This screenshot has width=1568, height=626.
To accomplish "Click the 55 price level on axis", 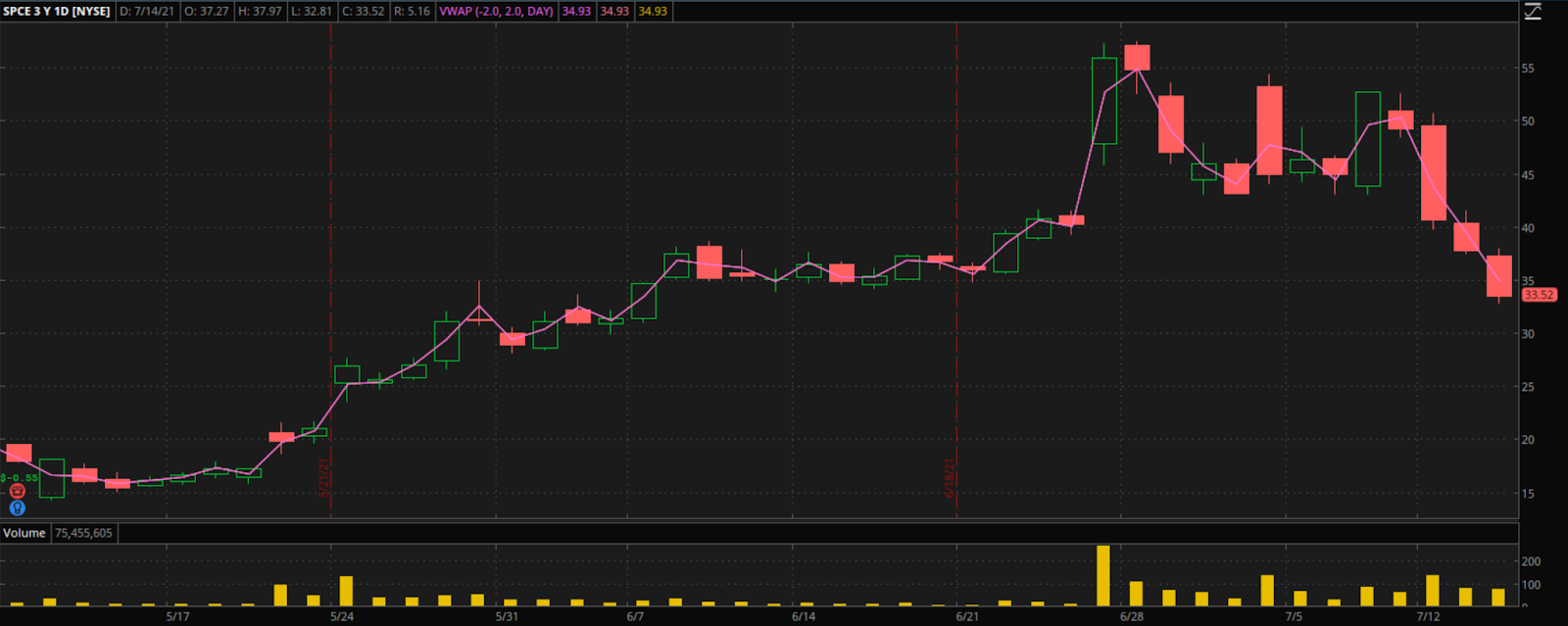I will [x=1528, y=69].
